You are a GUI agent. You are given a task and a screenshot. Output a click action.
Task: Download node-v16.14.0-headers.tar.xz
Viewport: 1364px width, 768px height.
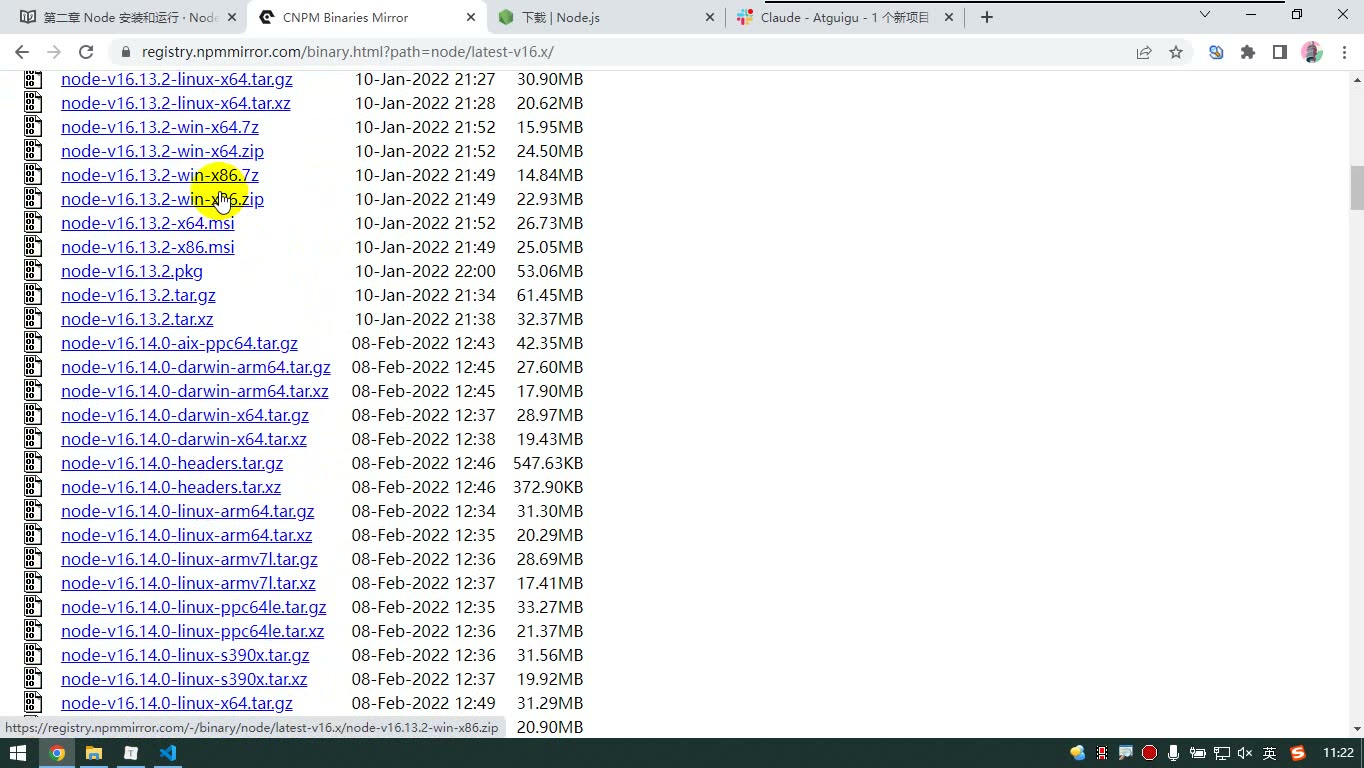(x=171, y=487)
